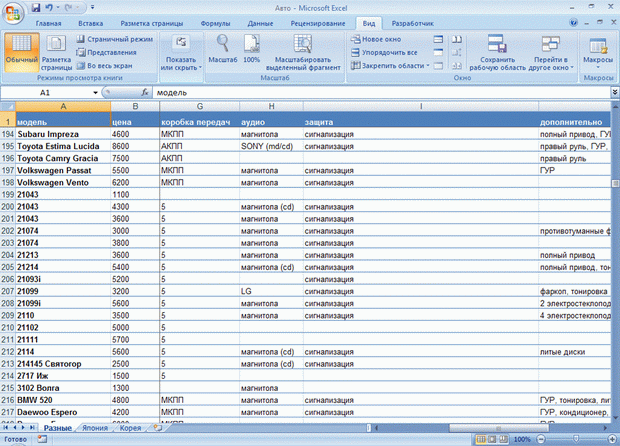The width and height of the screenshot is (620, 446).
Task: Select cell 214145 Святогор
Action: pyautogui.click(x=63, y=364)
